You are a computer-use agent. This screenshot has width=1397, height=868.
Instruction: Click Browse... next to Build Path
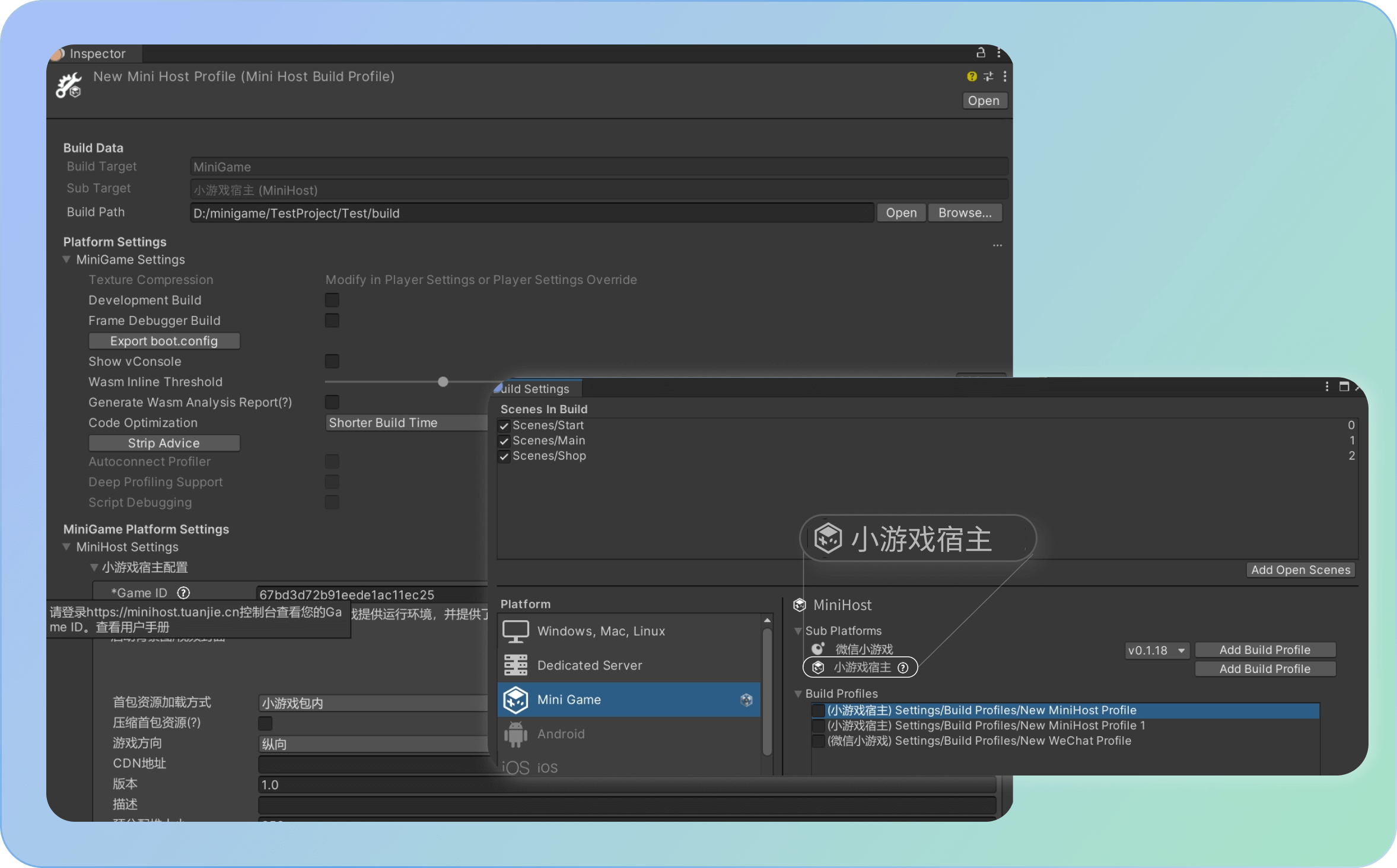click(965, 213)
